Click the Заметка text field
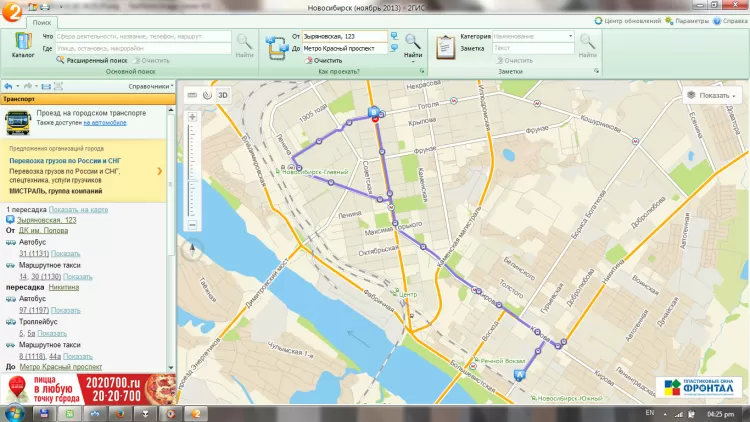This screenshot has height=422, width=750. tap(533, 48)
